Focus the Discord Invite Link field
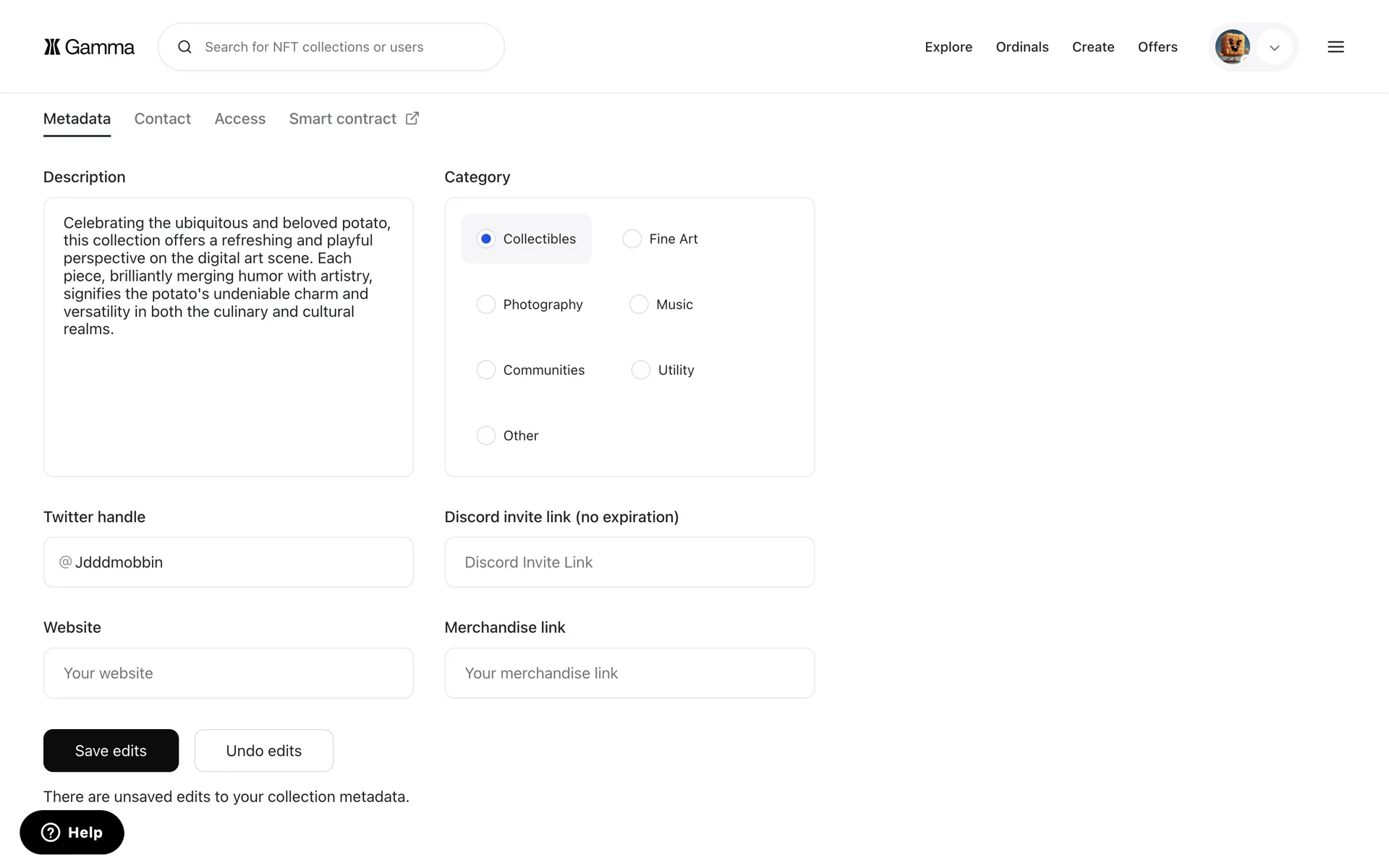Screen dimensions: 1389x868 coord(629,562)
